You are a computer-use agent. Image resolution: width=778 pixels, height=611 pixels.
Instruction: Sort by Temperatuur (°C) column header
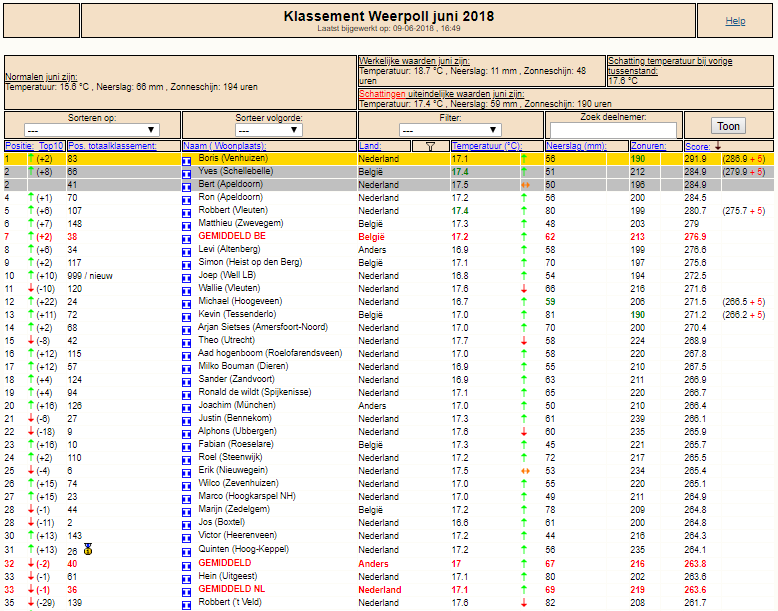(x=487, y=146)
